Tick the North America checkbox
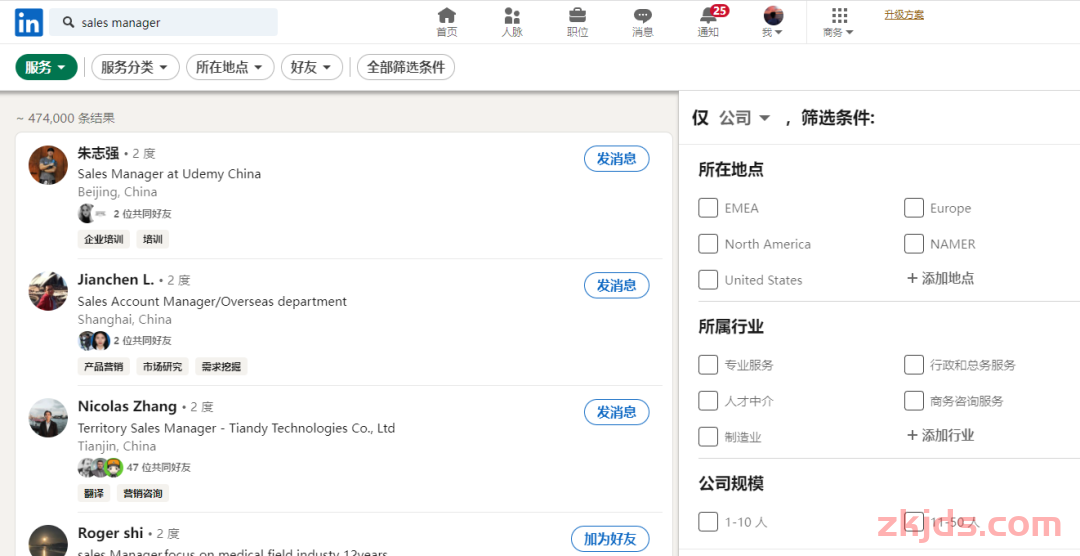1080x556 pixels. tap(708, 244)
